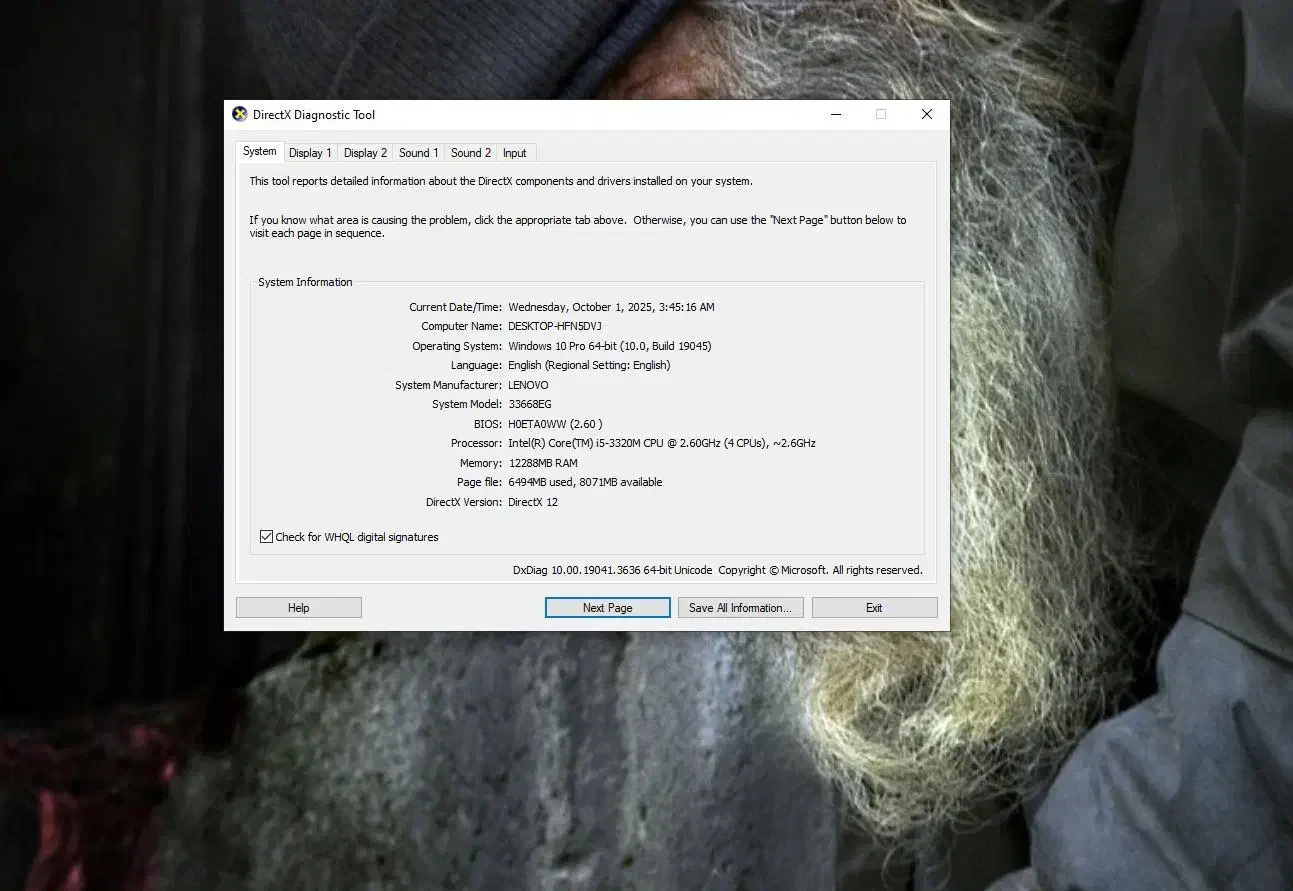Go to the Sound 2 tab

470,153
